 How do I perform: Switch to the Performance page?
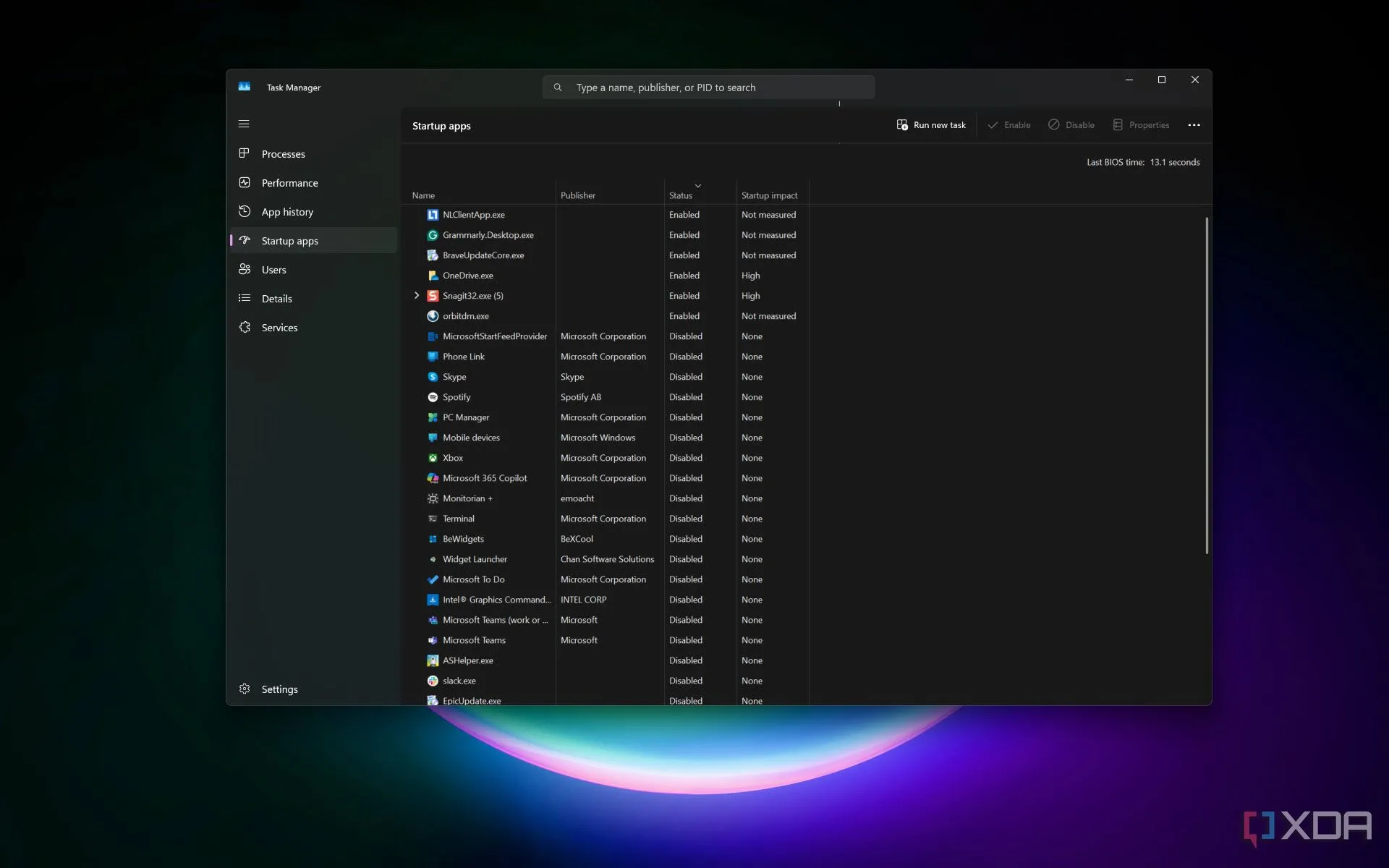click(x=314, y=182)
